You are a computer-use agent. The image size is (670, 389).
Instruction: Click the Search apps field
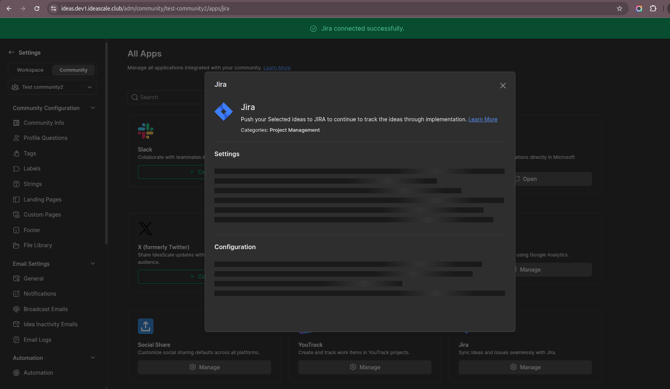[x=167, y=97]
